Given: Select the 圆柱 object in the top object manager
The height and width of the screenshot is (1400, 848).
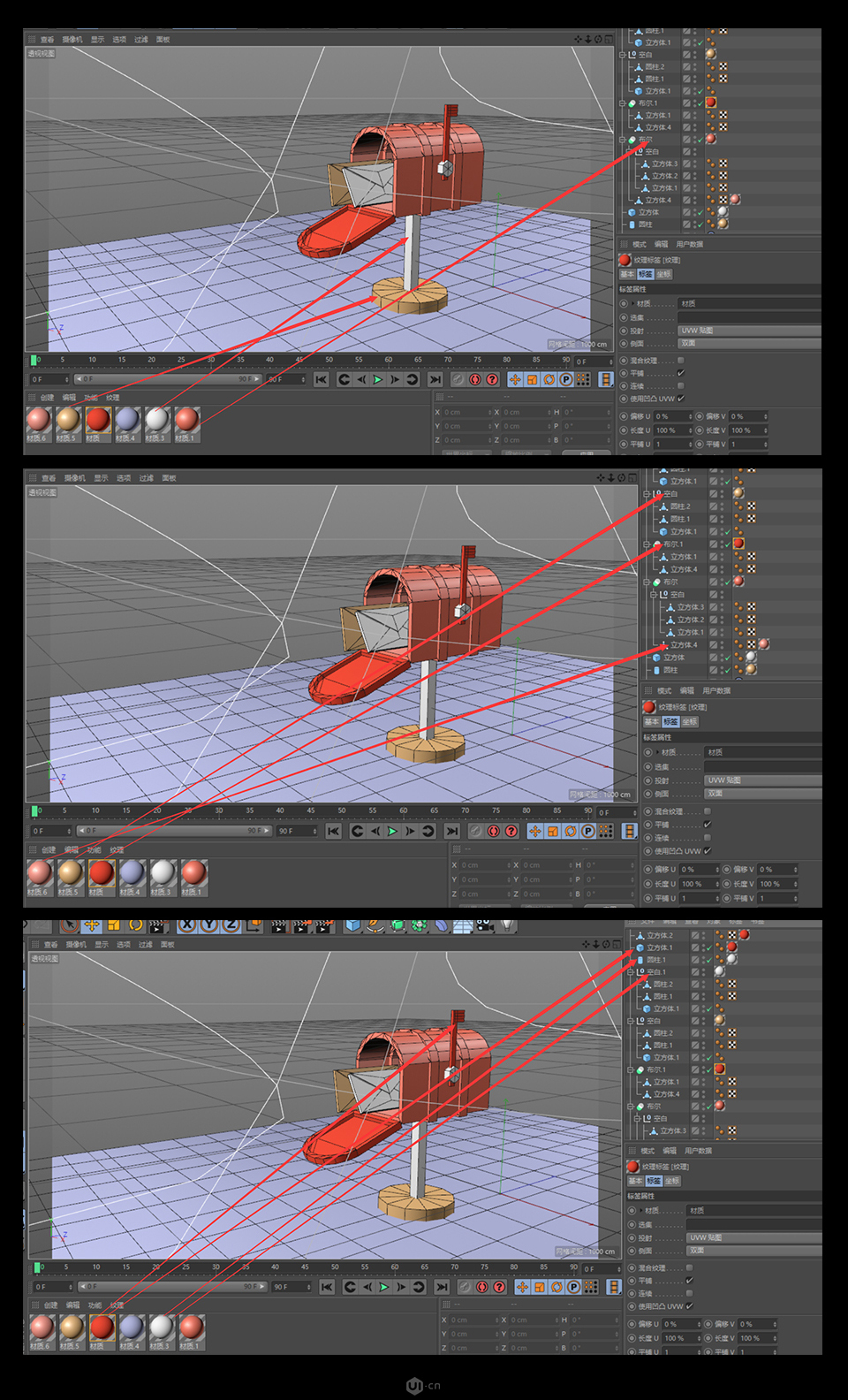Looking at the screenshot, I should click(x=646, y=224).
